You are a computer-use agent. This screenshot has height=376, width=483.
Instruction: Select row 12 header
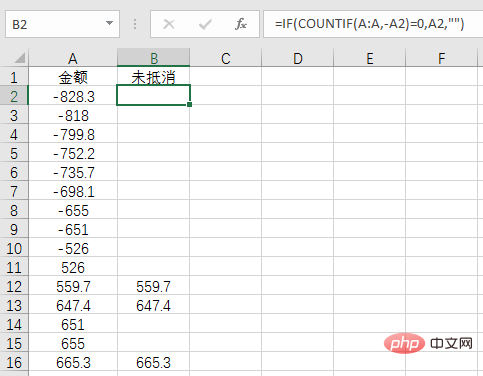14,286
